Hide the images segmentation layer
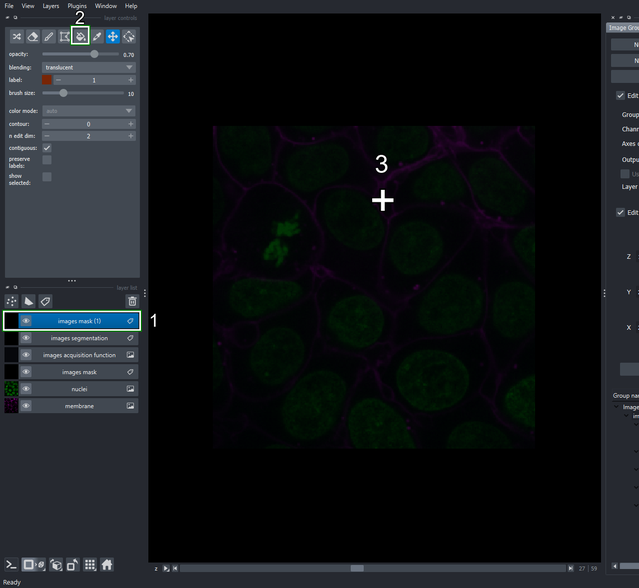The height and width of the screenshot is (588, 639). pyautogui.click(x=26, y=338)
